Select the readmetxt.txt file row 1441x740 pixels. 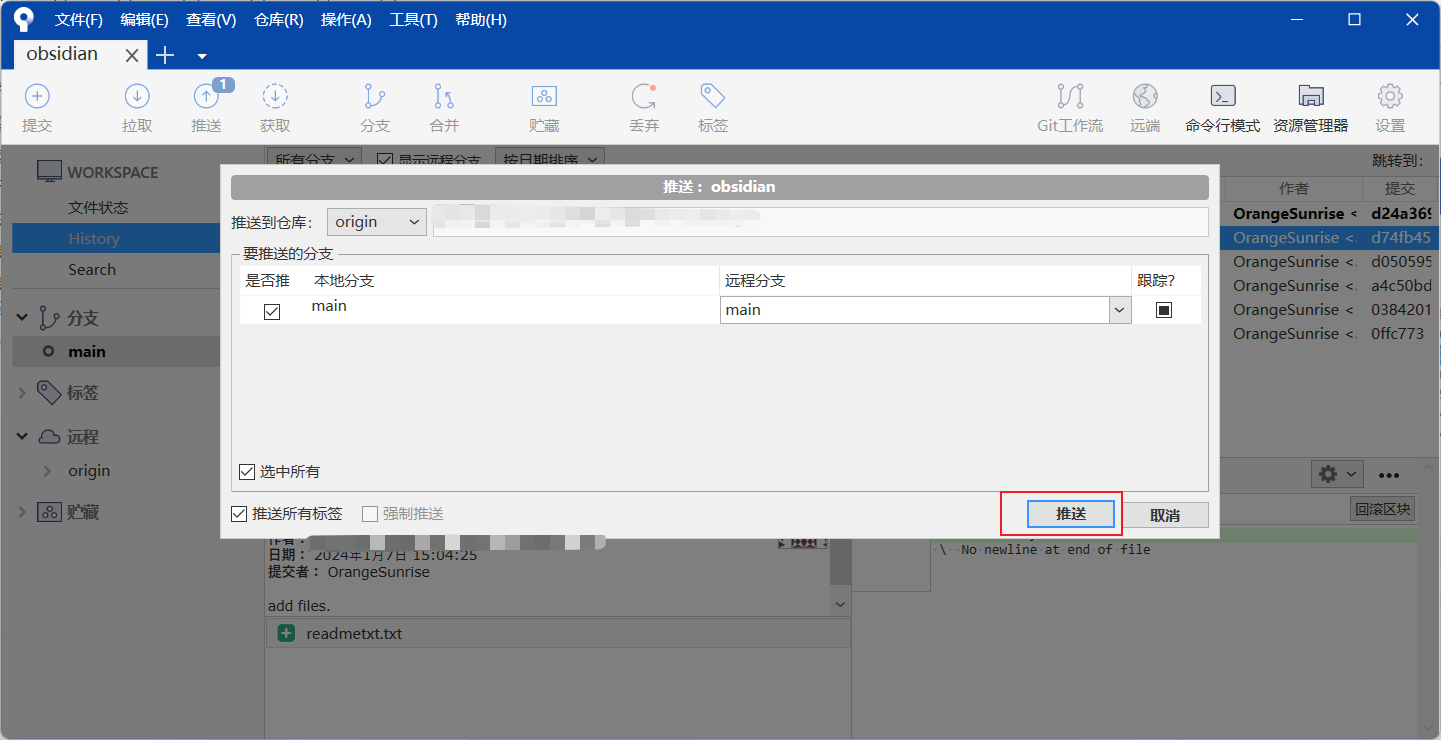558,633
